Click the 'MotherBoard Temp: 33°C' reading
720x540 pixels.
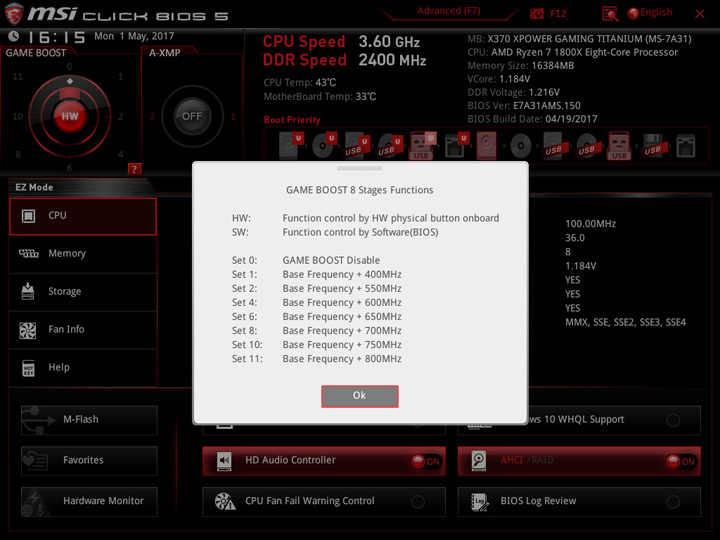click(x=320, y=97)
